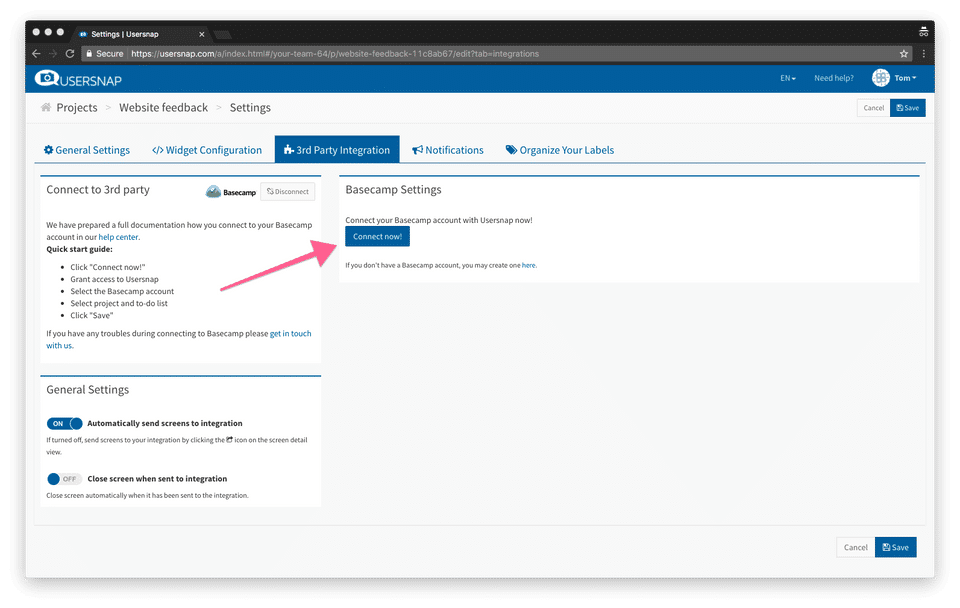Click 'Select project and to-do list' item

[119, 303]
